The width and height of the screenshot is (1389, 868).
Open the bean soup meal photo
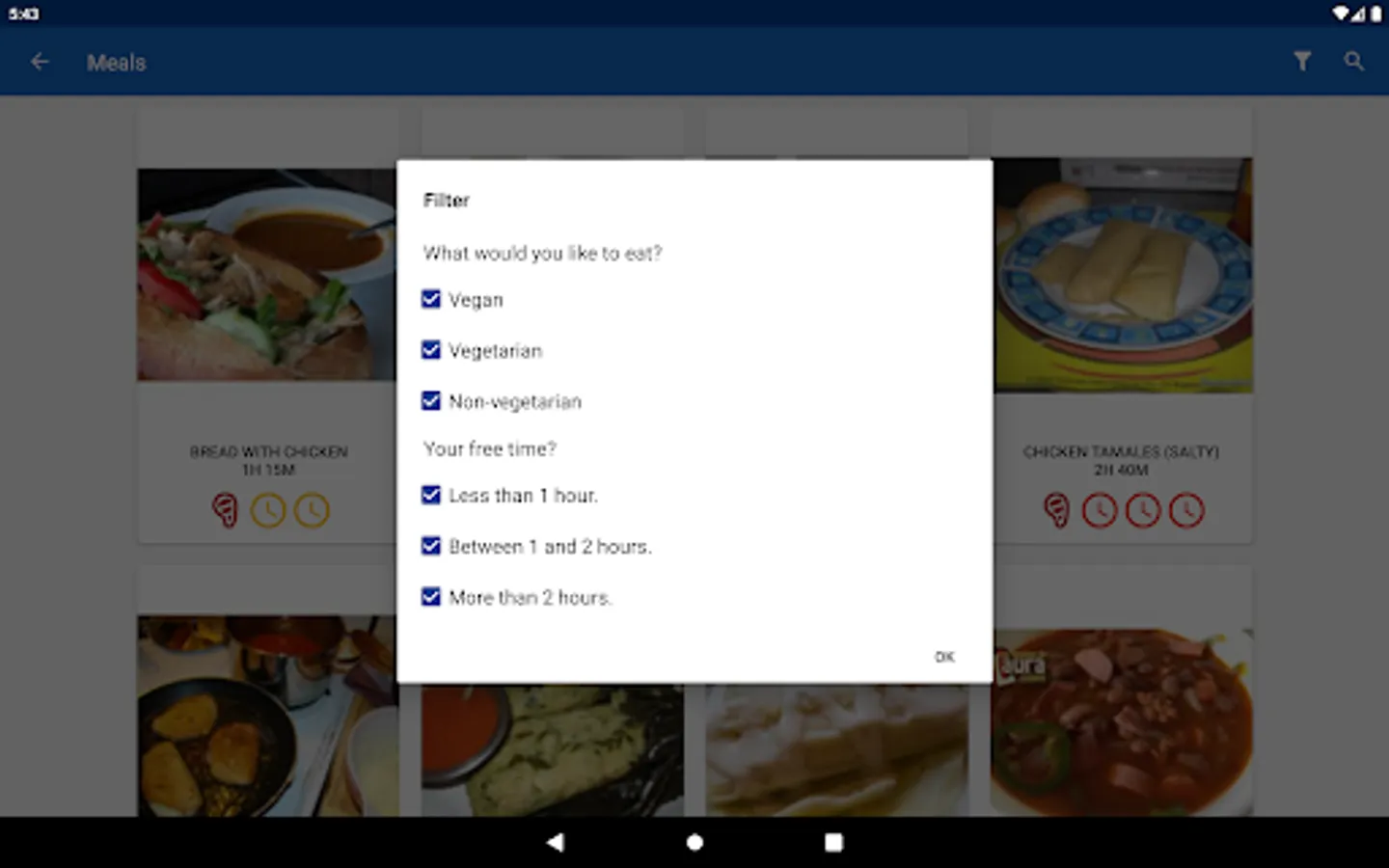[1123, 722]
